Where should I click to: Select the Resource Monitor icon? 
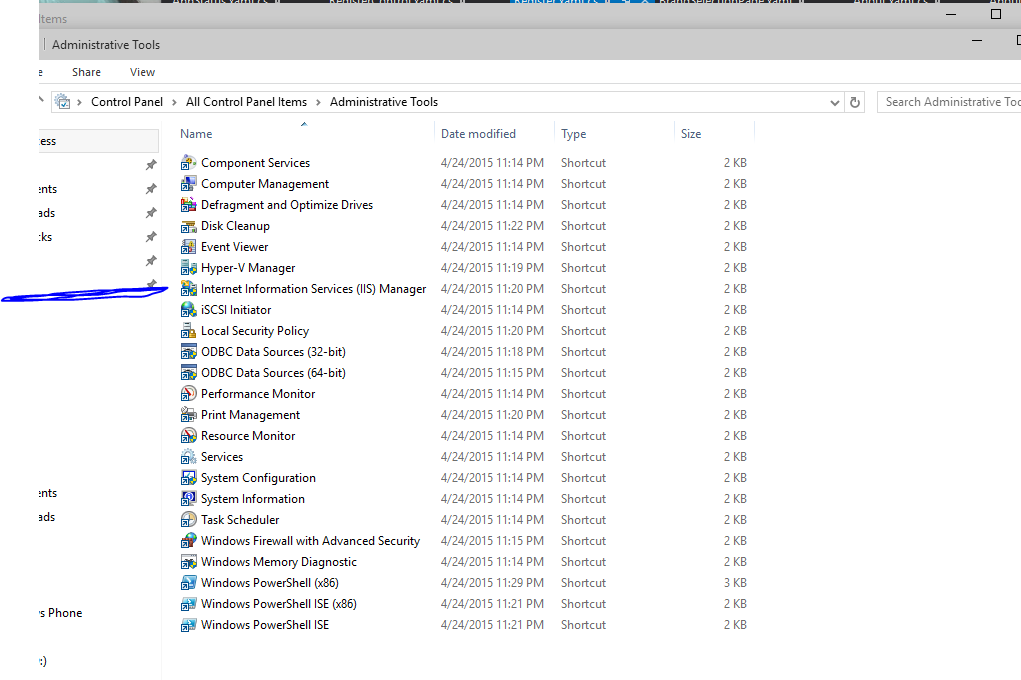tap(188, 436)
